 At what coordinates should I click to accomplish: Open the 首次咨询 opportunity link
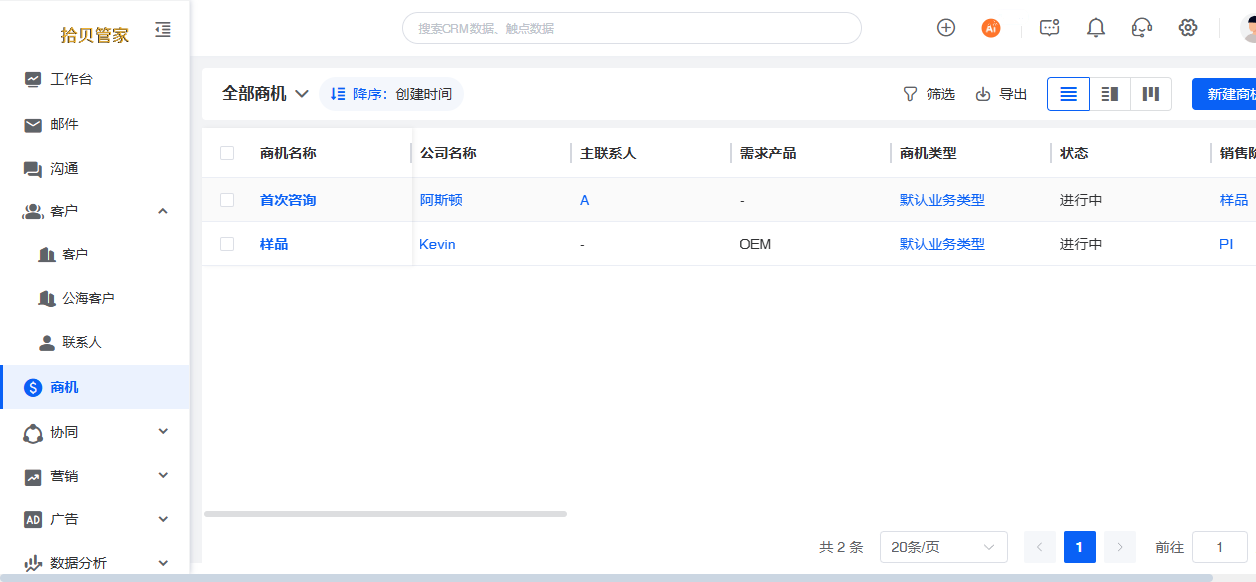click(288, 200)
